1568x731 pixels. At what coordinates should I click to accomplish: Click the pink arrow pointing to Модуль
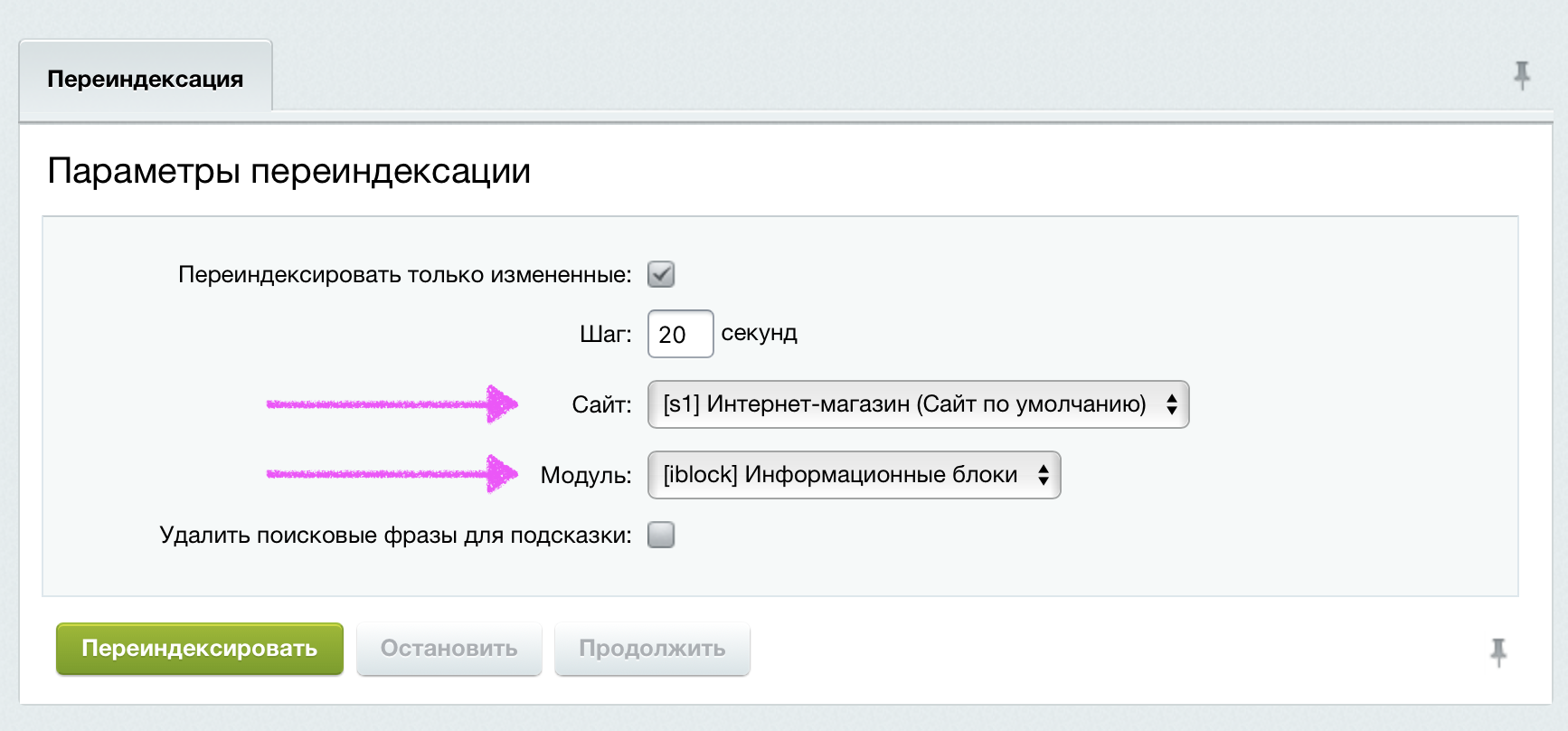pyautogui.click(x=392, y=473)
